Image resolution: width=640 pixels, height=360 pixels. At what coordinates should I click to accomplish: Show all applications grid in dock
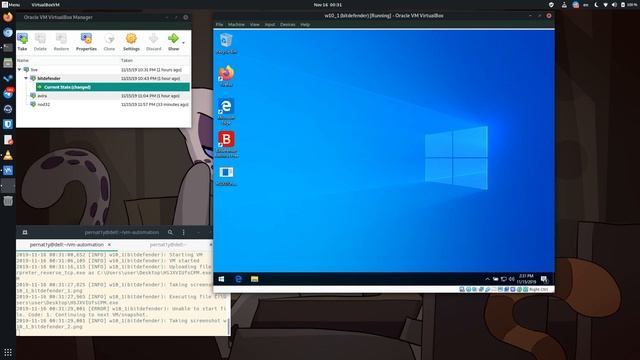tap(8, 352)
